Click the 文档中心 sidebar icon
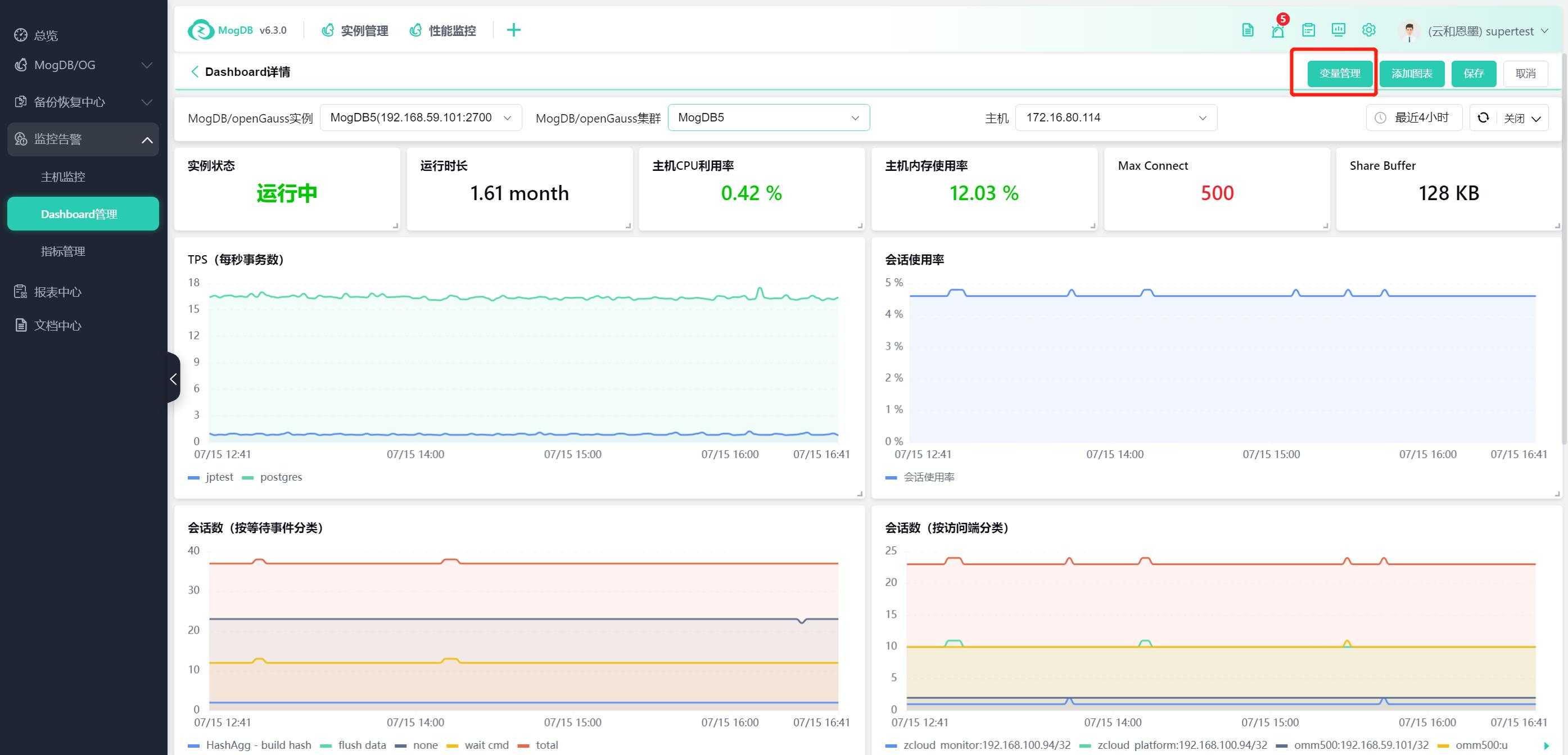The width and height of the screenshot is (1568, 755). (21, 325)
